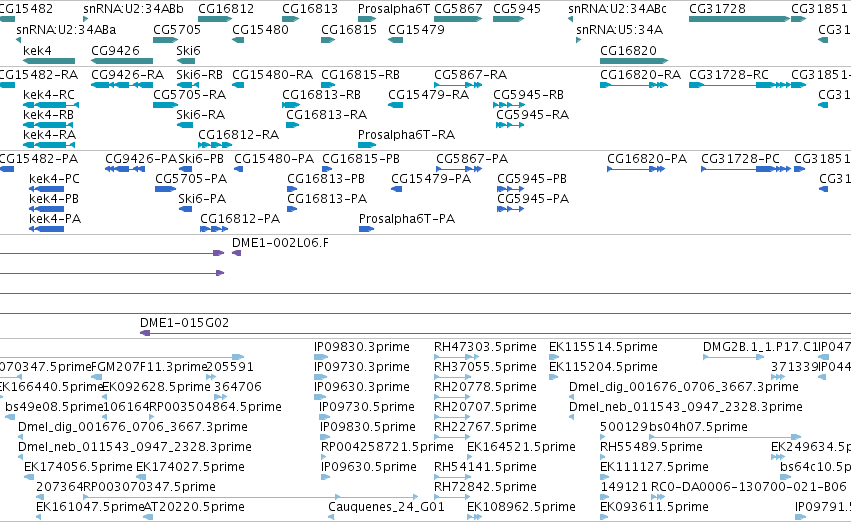Click the EK092628.5prime EST label
Image resolution: width=851 pixels, height=522 pixels.
pos(156,387)
